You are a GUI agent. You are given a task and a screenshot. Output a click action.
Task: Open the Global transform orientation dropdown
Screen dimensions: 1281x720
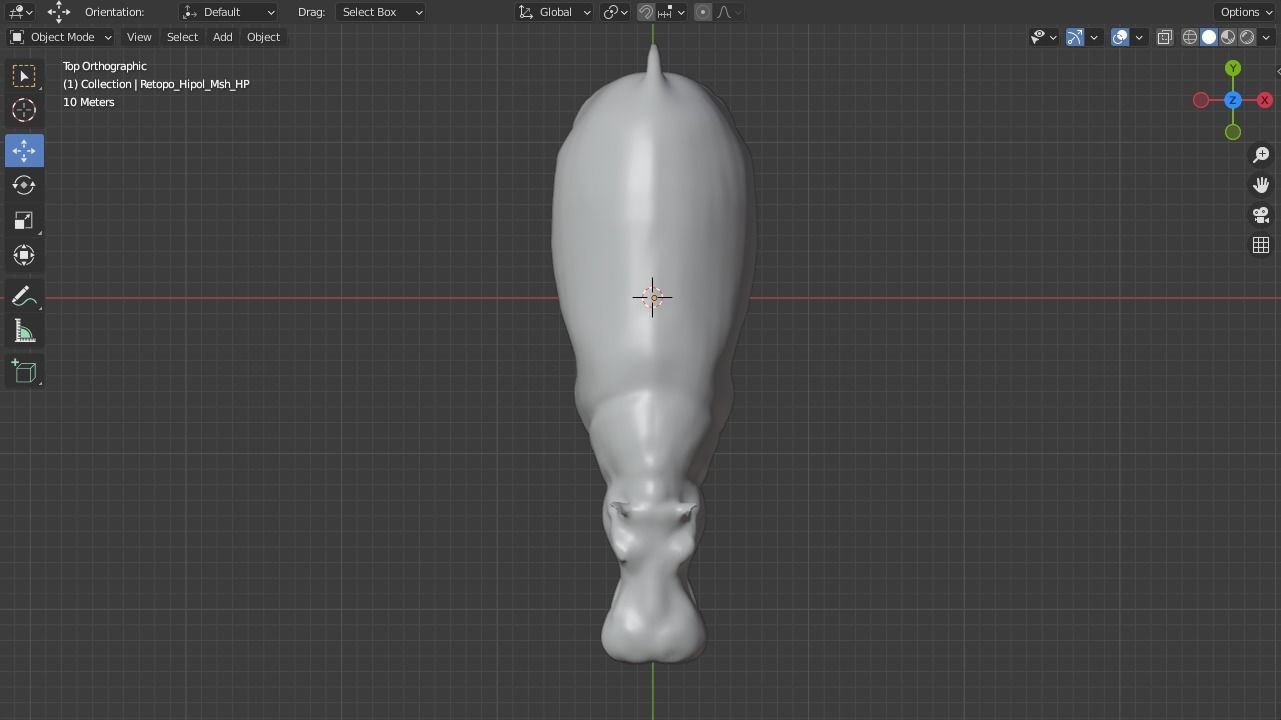click(555, 12)
